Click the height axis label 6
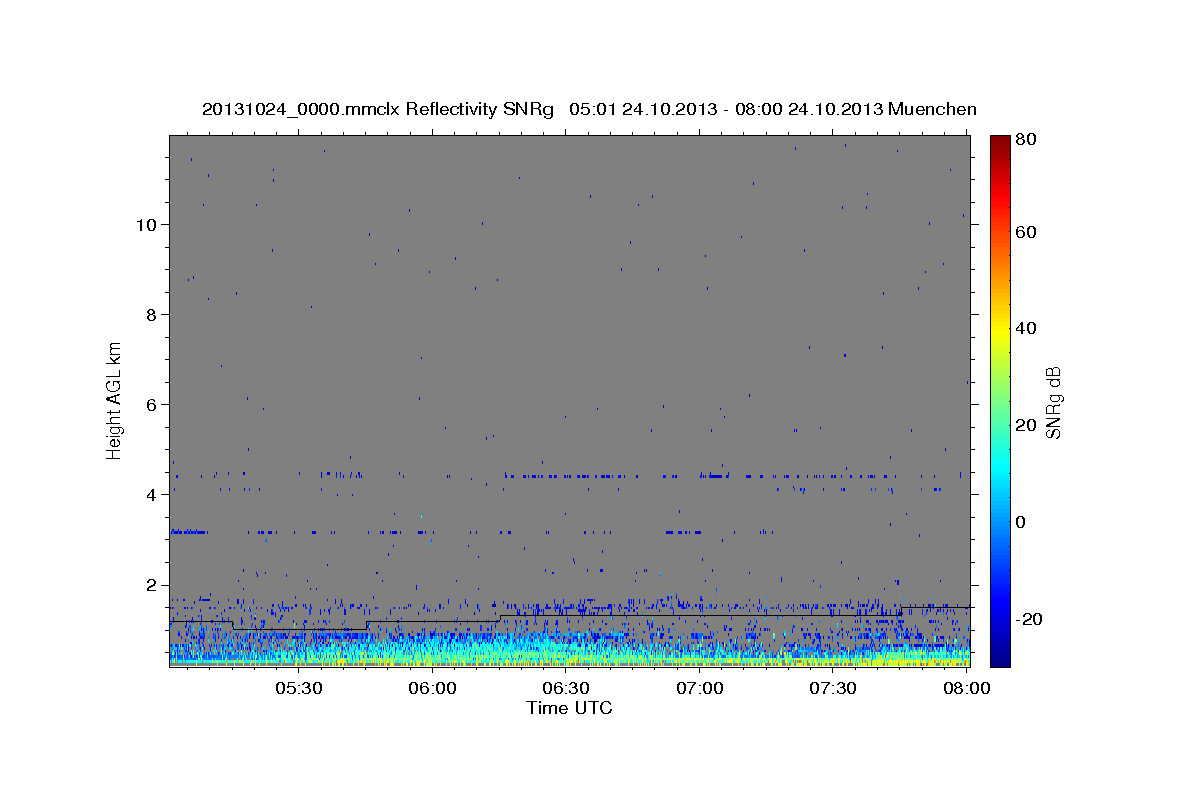 pos(150,404)
